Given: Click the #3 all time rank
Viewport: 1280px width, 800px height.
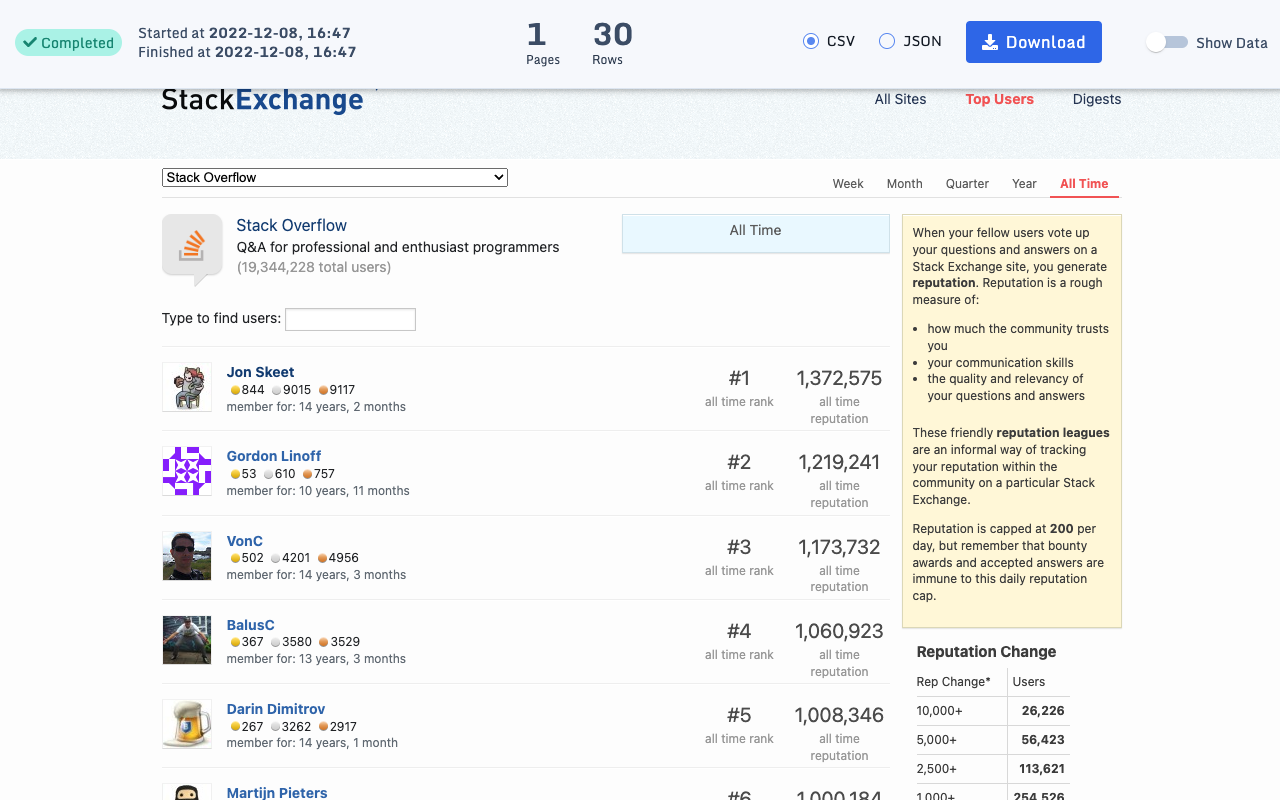Looking at the screenshot, I should 739,547.
